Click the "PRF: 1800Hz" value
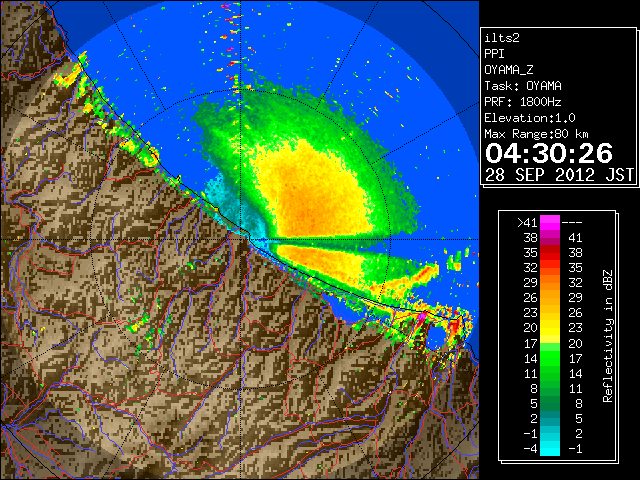The width and height of the screenshot is (640, 480). click(x=523, y=102)
